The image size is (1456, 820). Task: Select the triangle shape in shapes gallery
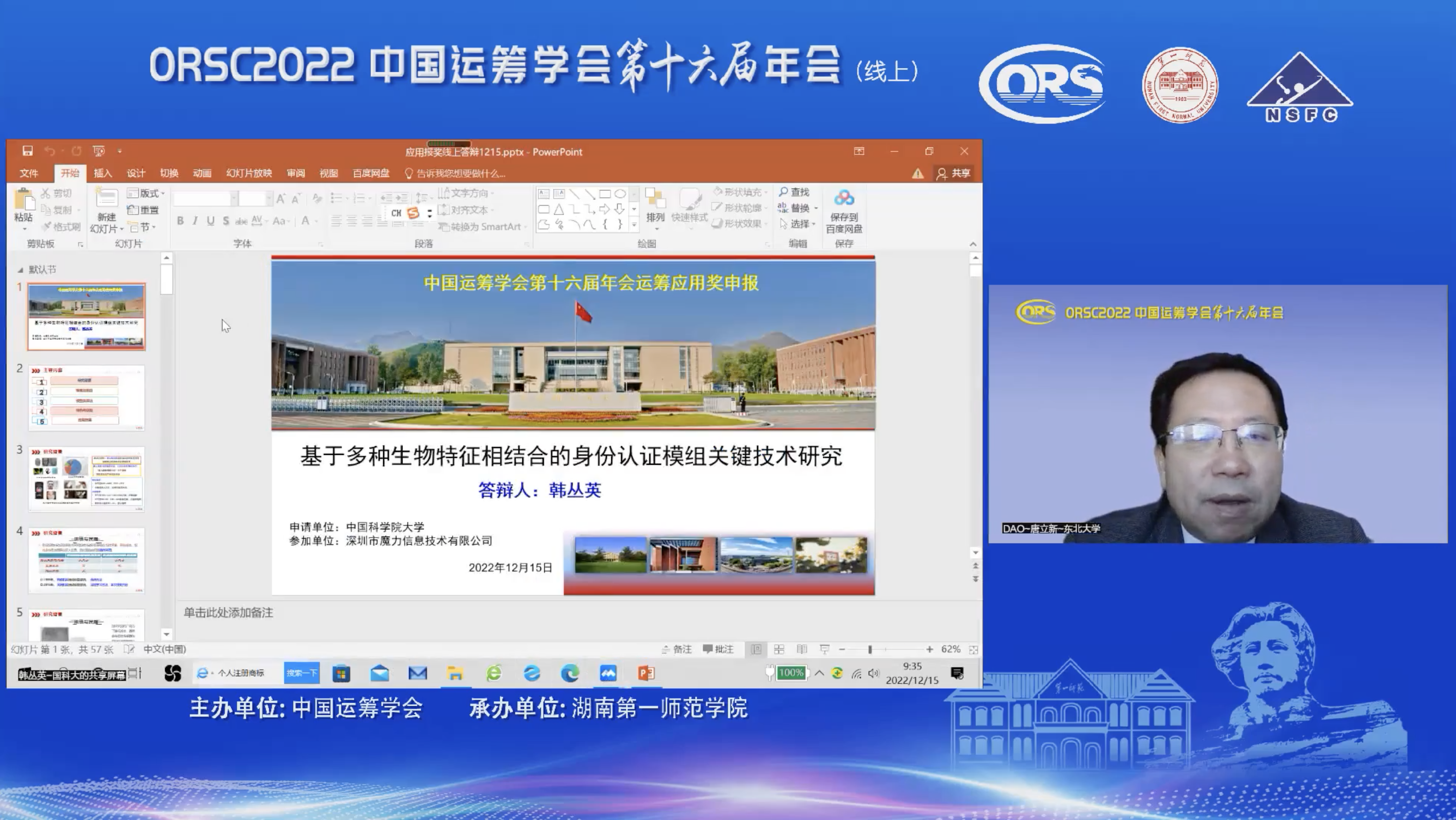pos(558,209)
